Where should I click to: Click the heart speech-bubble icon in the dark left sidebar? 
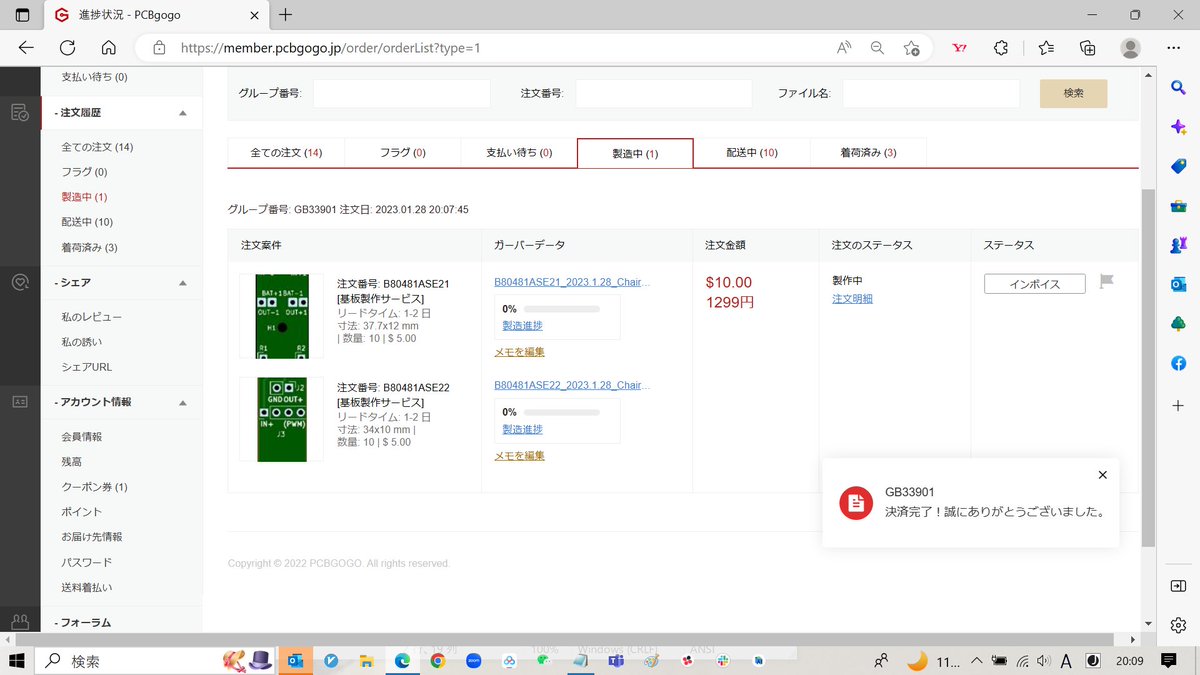[x=20, y=282]
